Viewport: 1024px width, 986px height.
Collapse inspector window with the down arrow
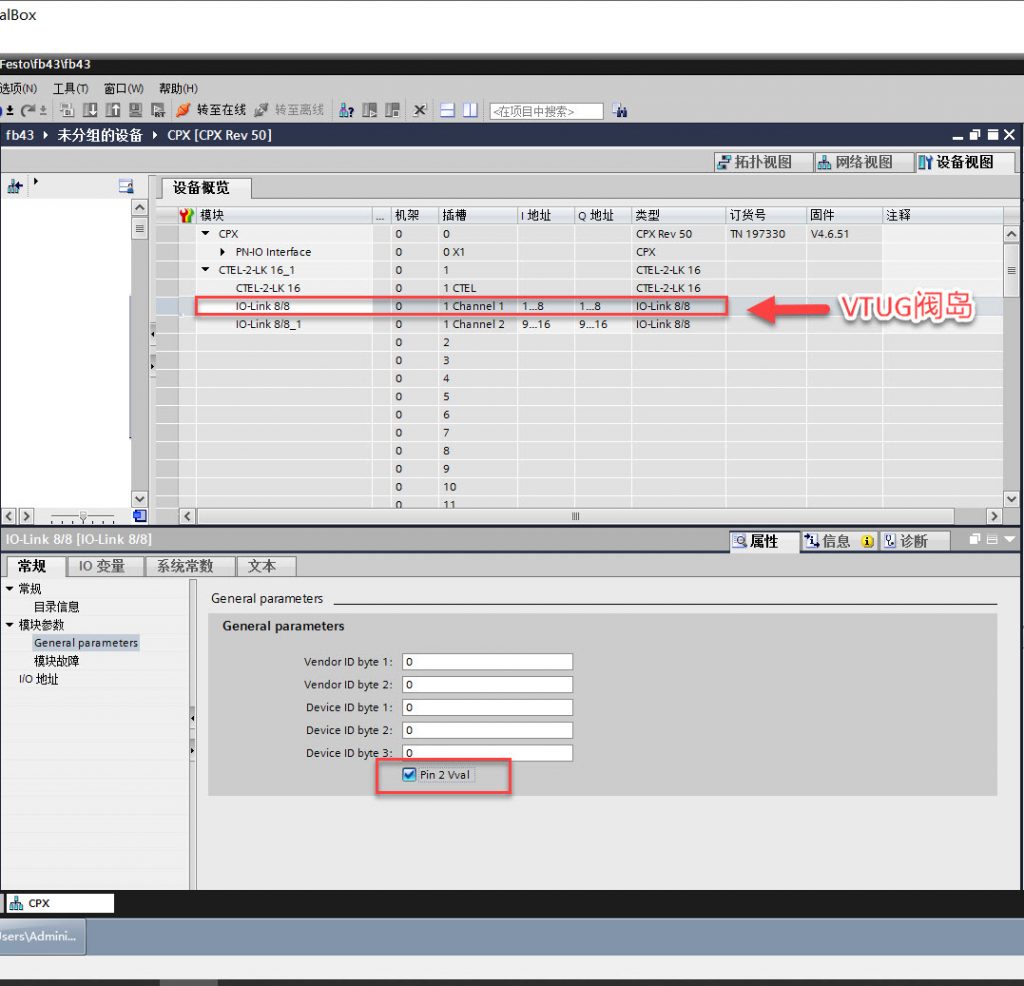click(x=1010, y=539)
